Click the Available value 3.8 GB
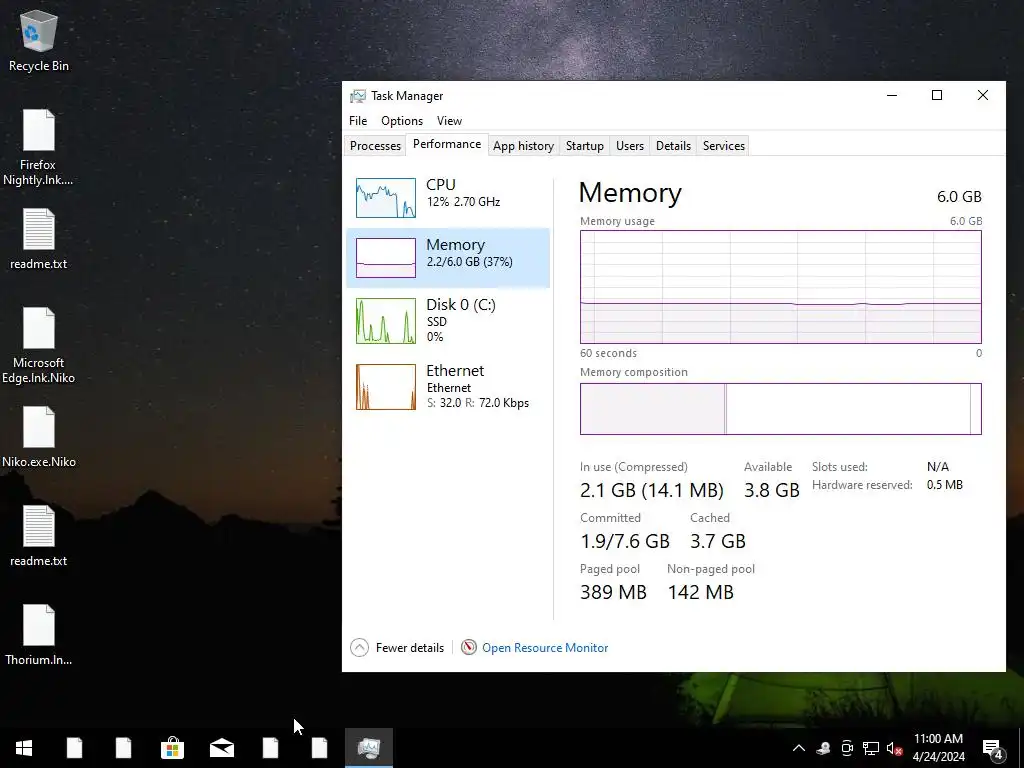 (x=772, y=490)
